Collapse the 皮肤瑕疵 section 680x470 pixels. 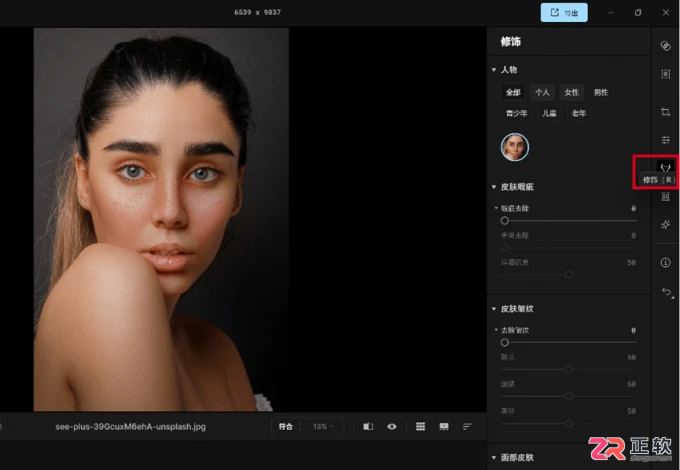pyautogui.click(x=494, y=187)
